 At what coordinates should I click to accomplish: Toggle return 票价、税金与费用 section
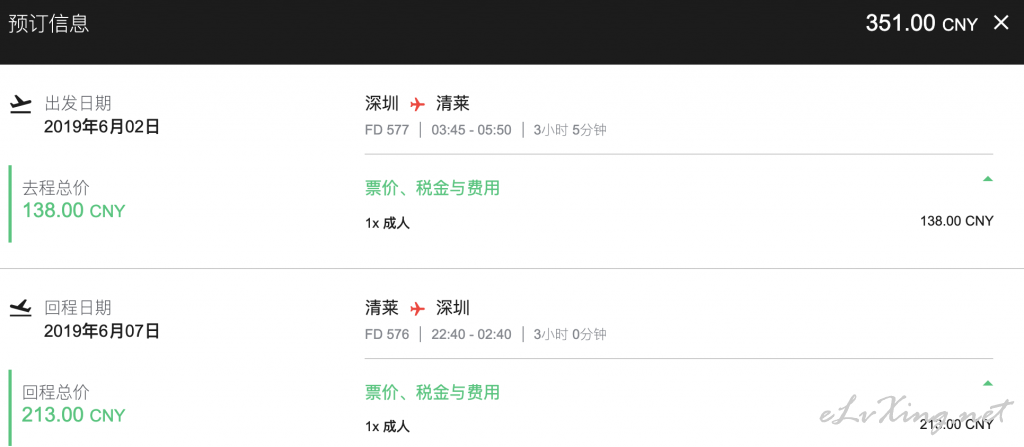click(x=432, y=392)
